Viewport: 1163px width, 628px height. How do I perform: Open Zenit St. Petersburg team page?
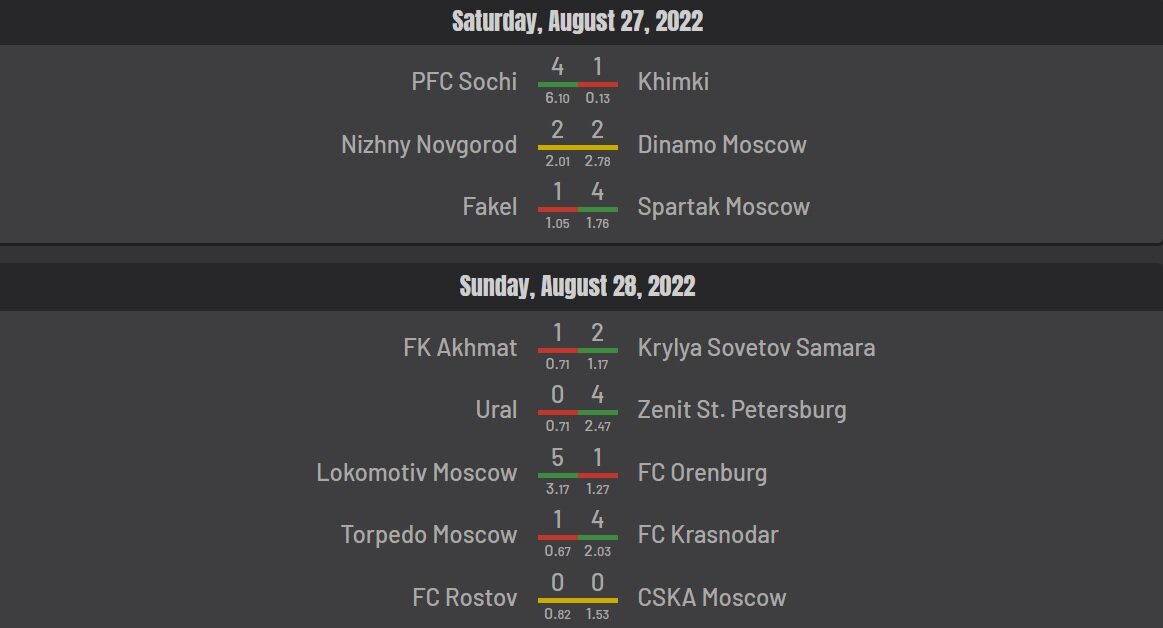coord(742,410)
